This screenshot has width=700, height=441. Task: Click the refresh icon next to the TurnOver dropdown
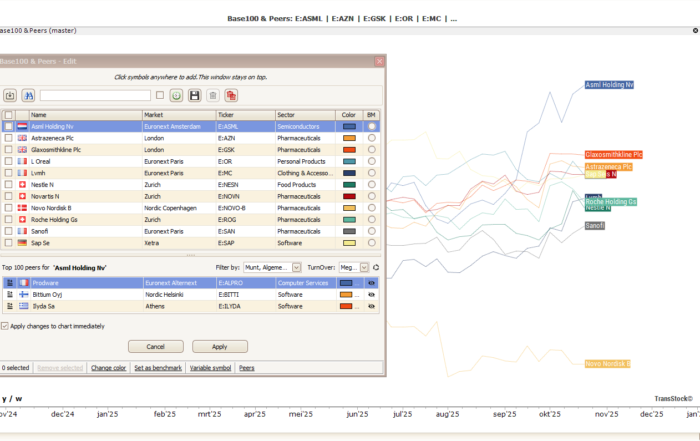376,267
